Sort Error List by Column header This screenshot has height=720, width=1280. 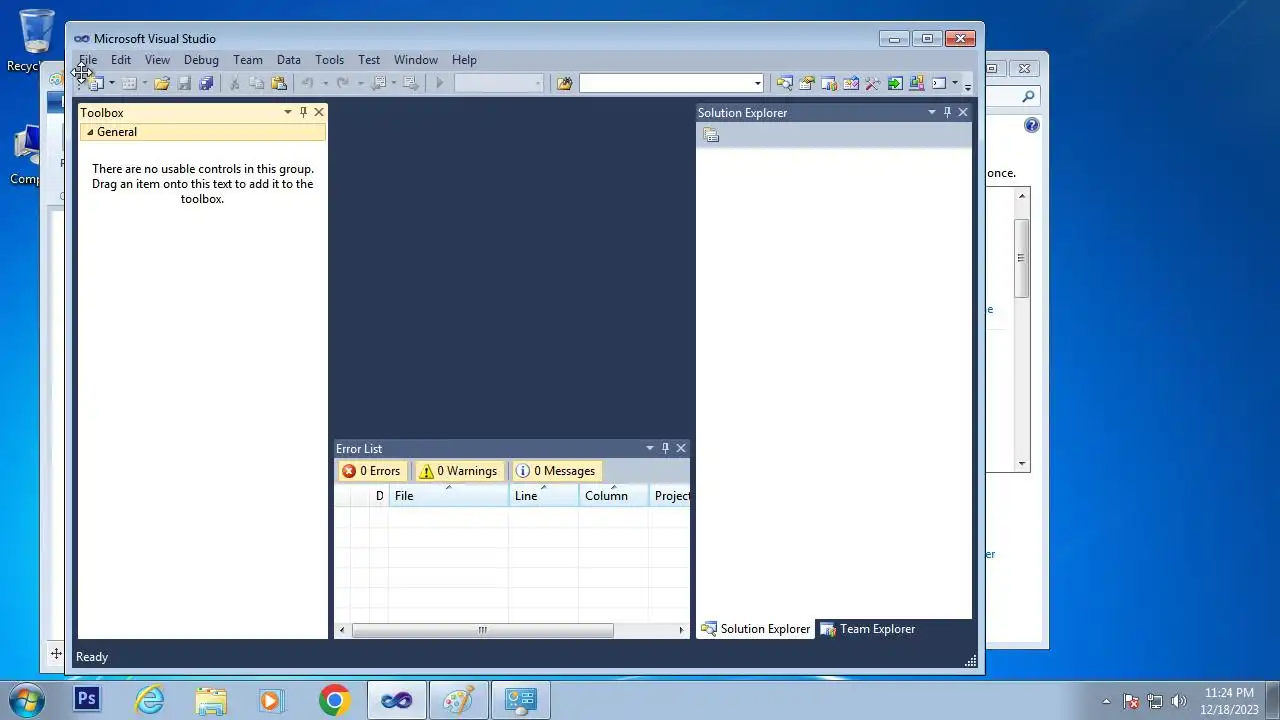click(x=613, y=496)
